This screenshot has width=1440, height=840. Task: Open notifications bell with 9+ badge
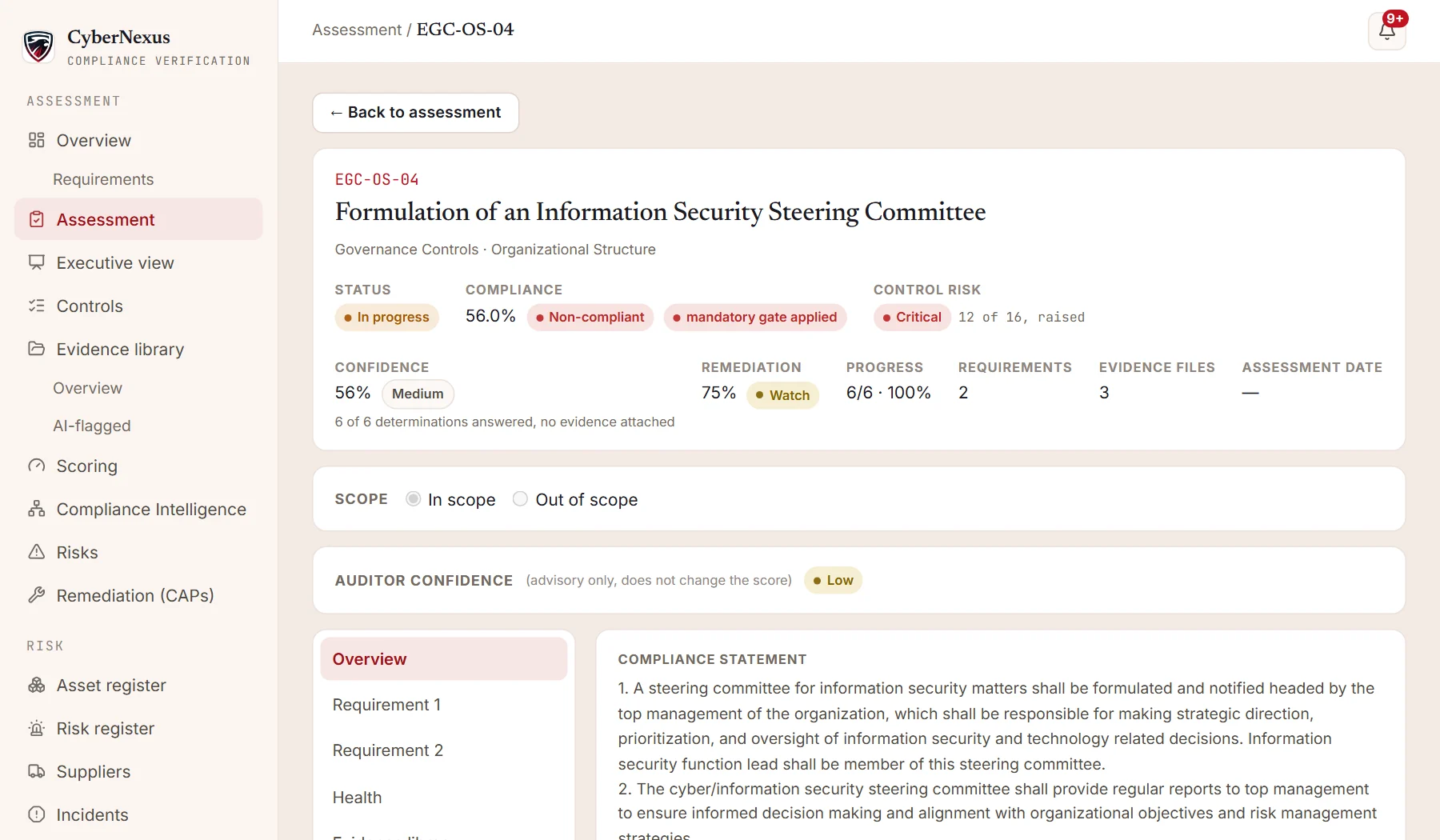[x=1387, y=31]
